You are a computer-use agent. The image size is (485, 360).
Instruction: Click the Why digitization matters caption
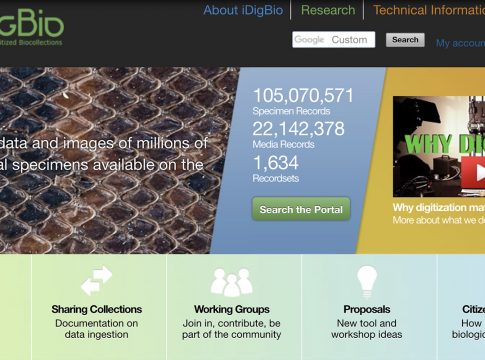pyautogui.click(x=439, y=207)
